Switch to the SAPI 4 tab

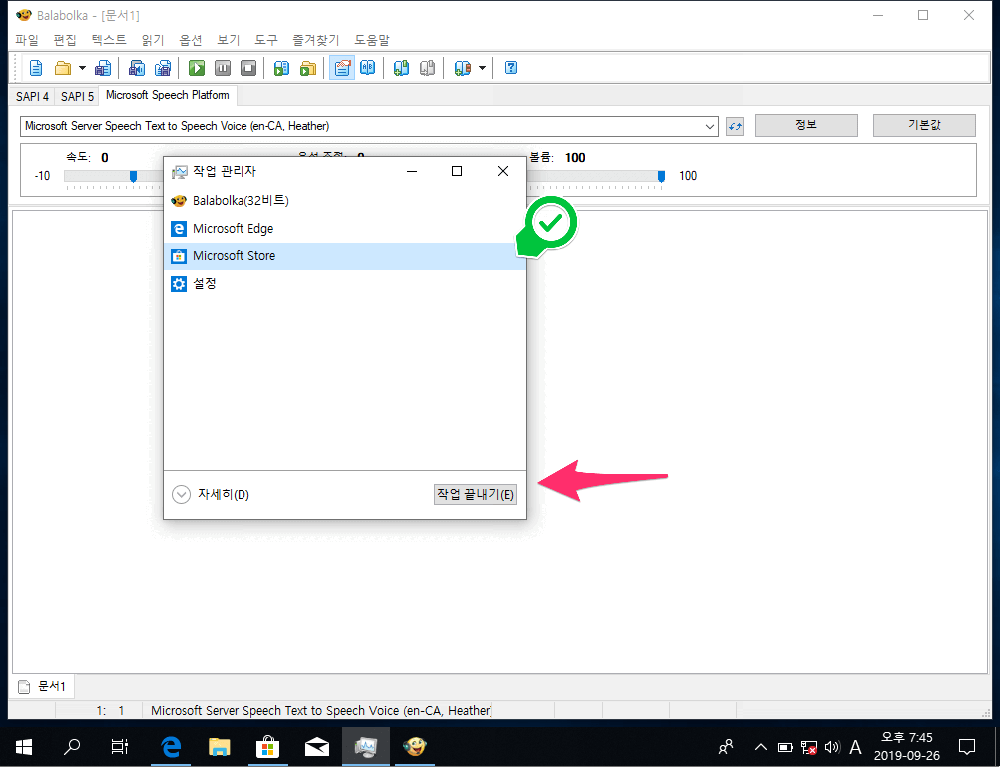coord(33,96)
